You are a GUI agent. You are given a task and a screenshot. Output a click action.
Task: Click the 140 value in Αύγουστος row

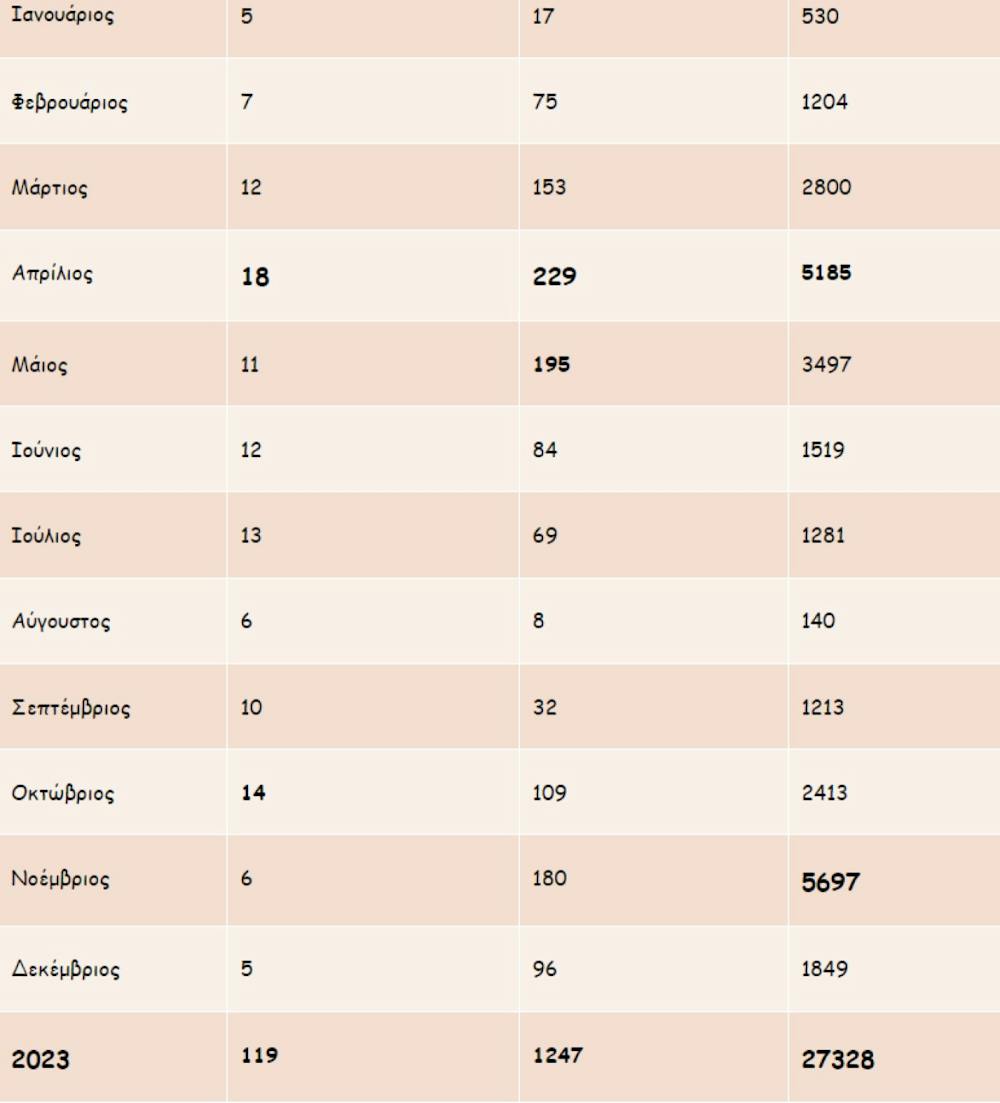pos(818,621)
